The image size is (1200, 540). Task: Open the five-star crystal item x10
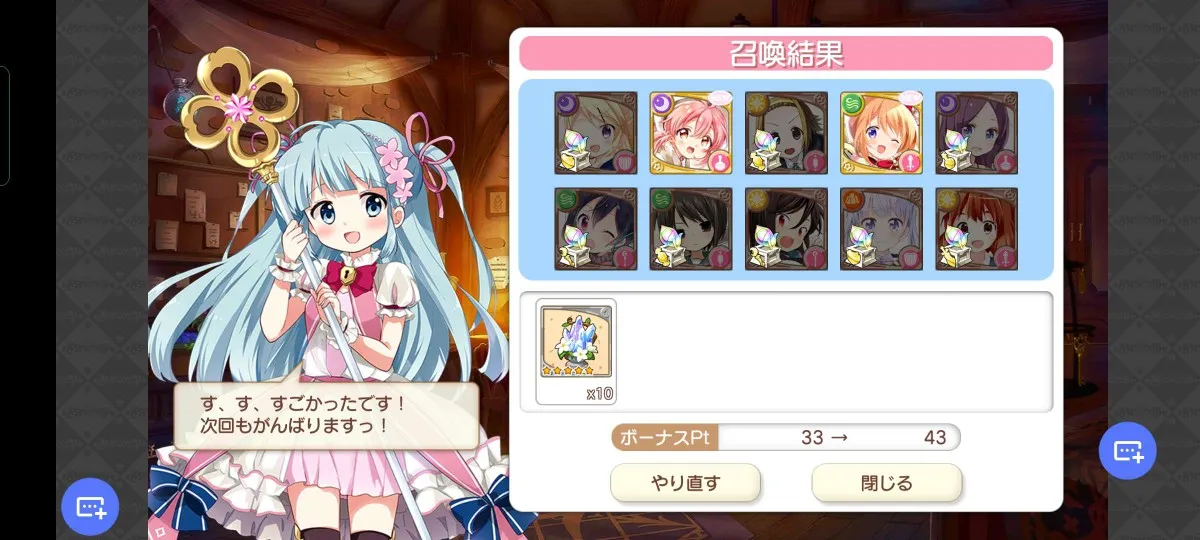[576, 352]
